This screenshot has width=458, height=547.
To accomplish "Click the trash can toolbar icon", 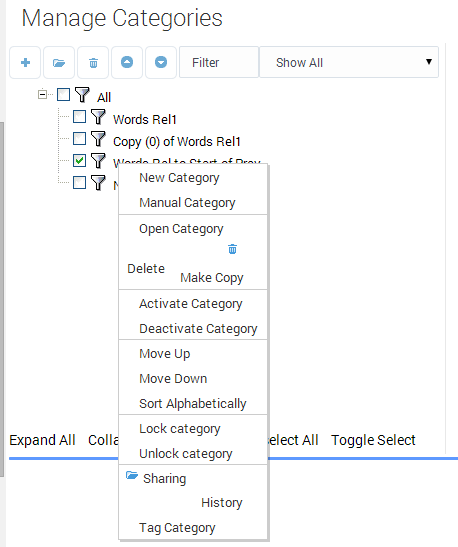I will (x=93, y=63).
